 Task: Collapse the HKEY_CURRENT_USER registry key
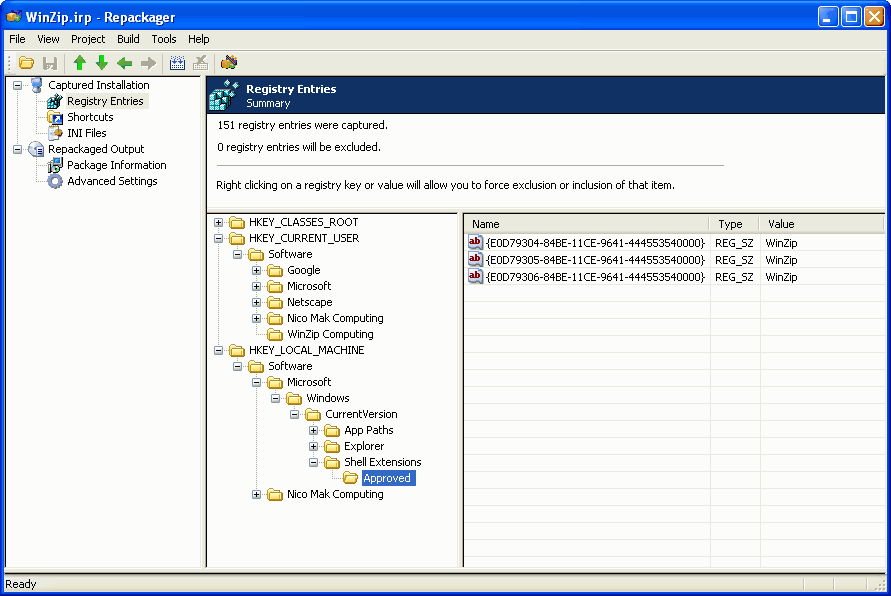(219, 238)
